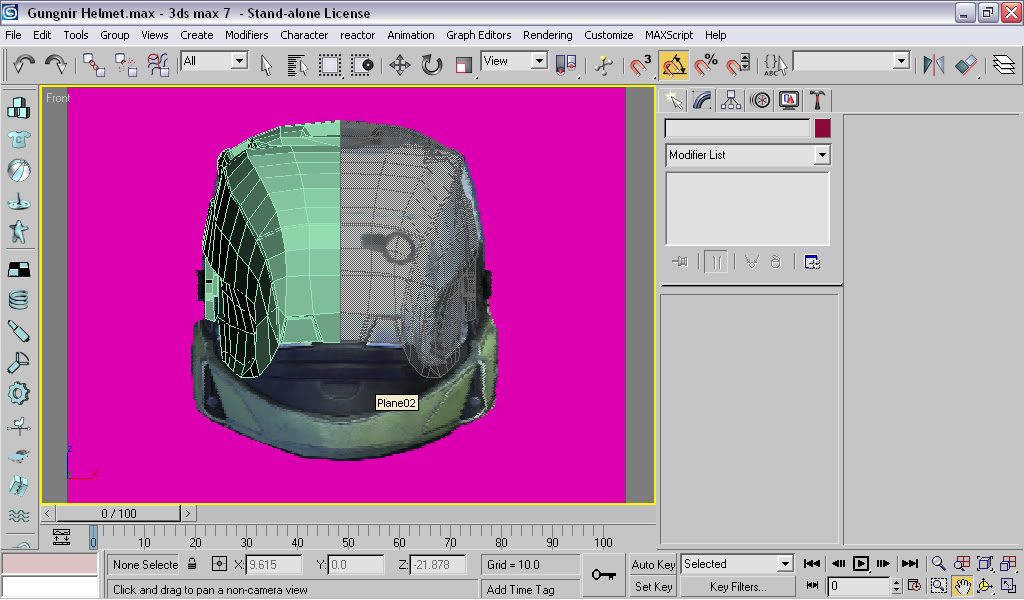Switch to the Utilities hammer tab
The height and width of the screenshot is (600, 1024).
point(817,100)
